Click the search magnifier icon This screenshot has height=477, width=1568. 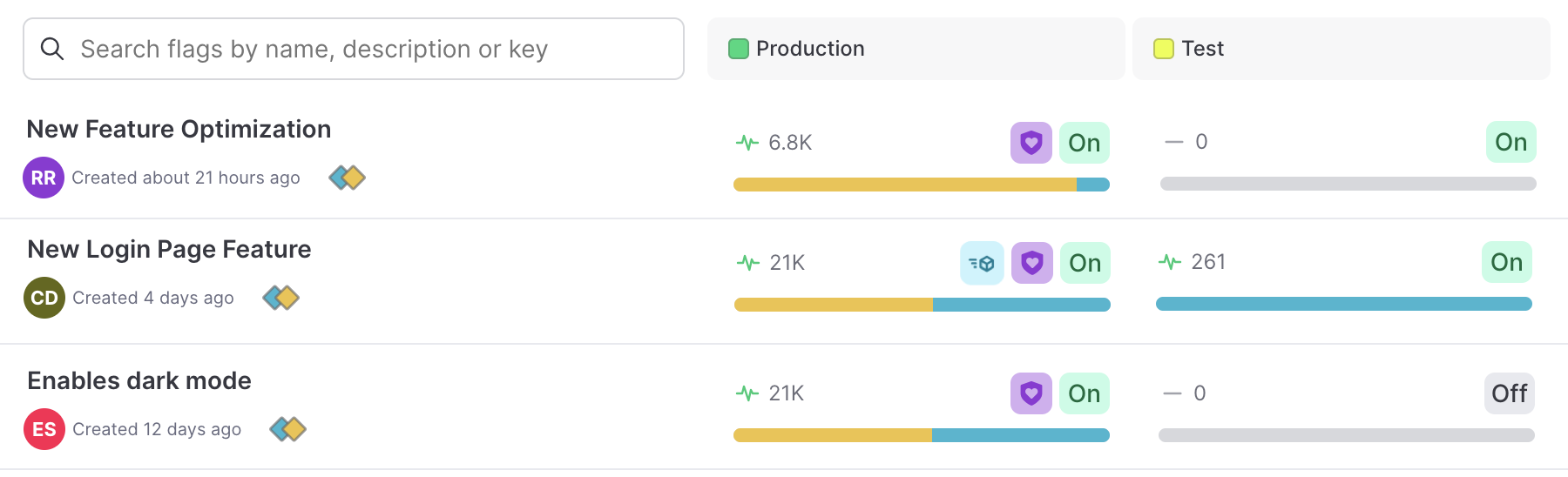click(52, 50)
